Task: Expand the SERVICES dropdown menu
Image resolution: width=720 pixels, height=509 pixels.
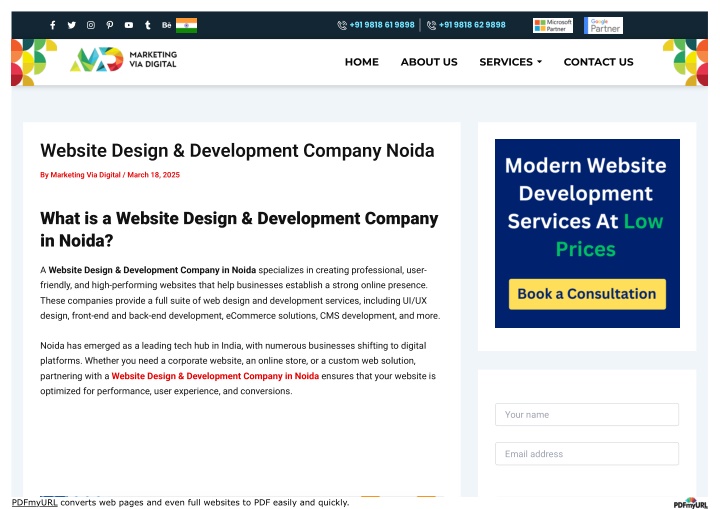Action: click(510, 62)
